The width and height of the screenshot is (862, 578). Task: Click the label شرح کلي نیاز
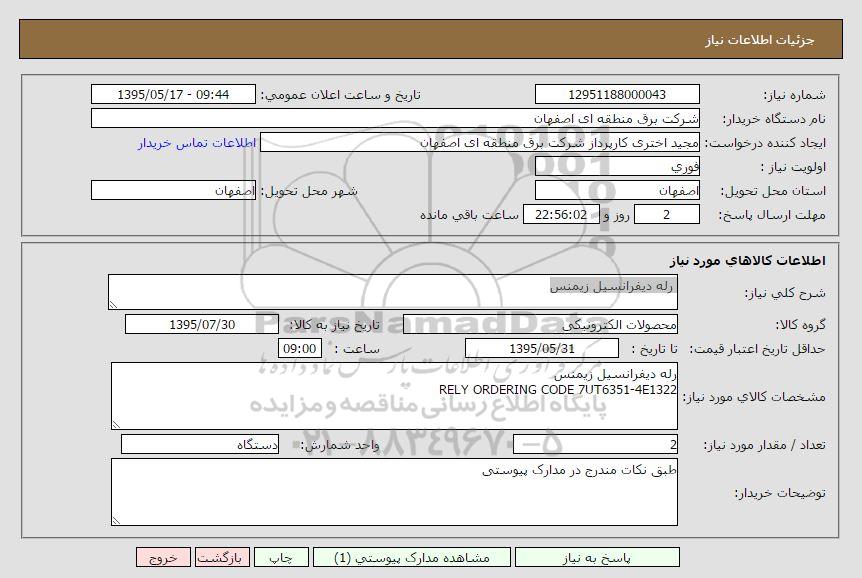pos(785,293)
